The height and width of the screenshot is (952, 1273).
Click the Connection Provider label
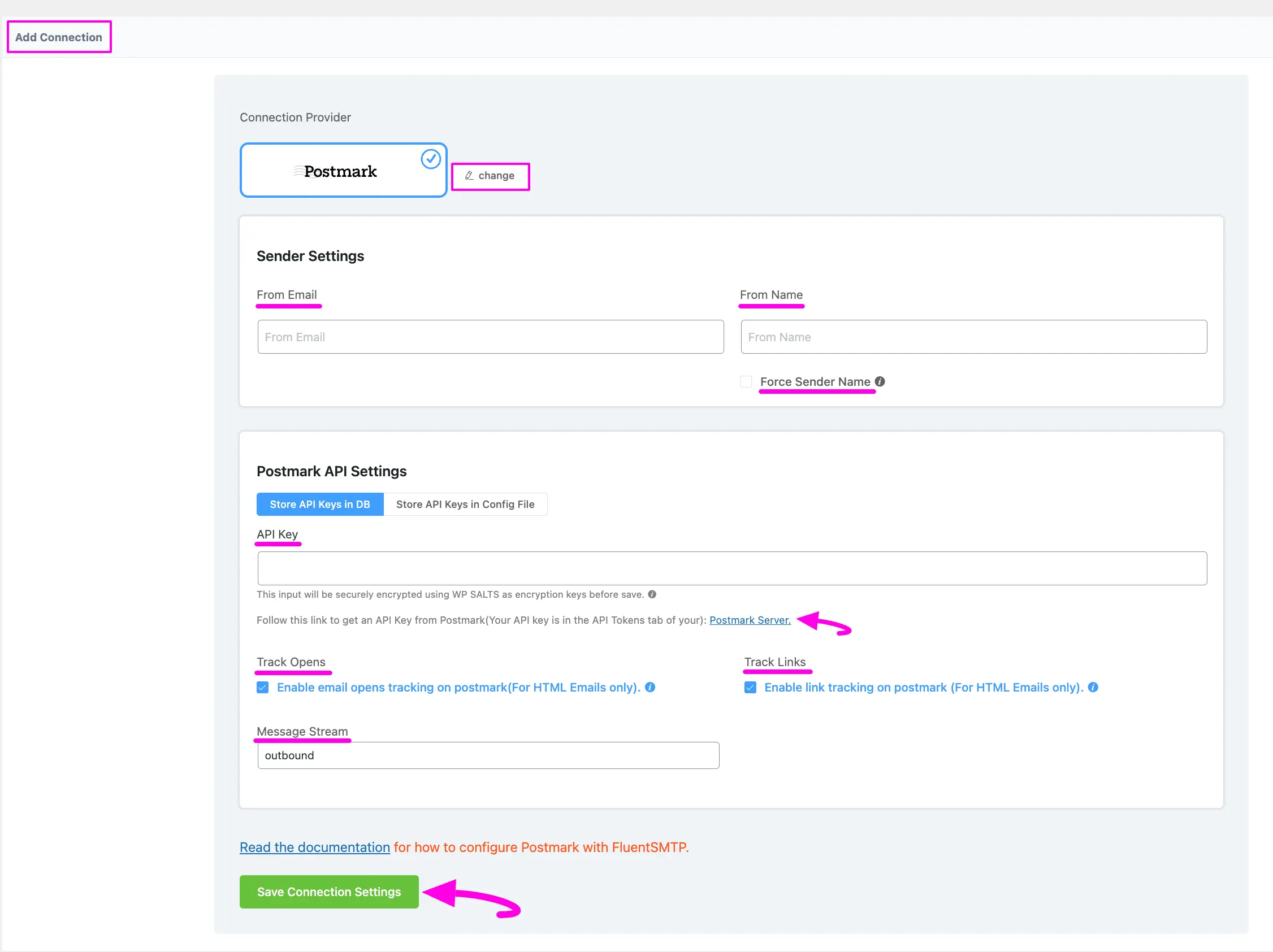click(x=295, y=118)
